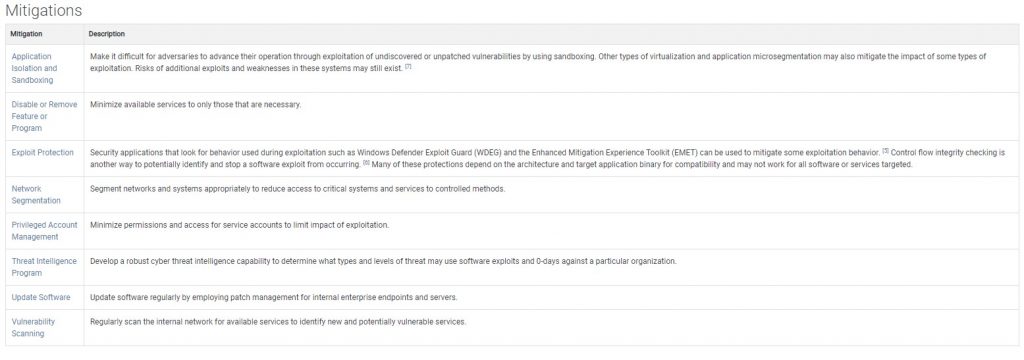Open the Disable or Remove Feature or Program mitigation
The width and height of the screenshot is (1024, 360).
(x=44, y=116)
